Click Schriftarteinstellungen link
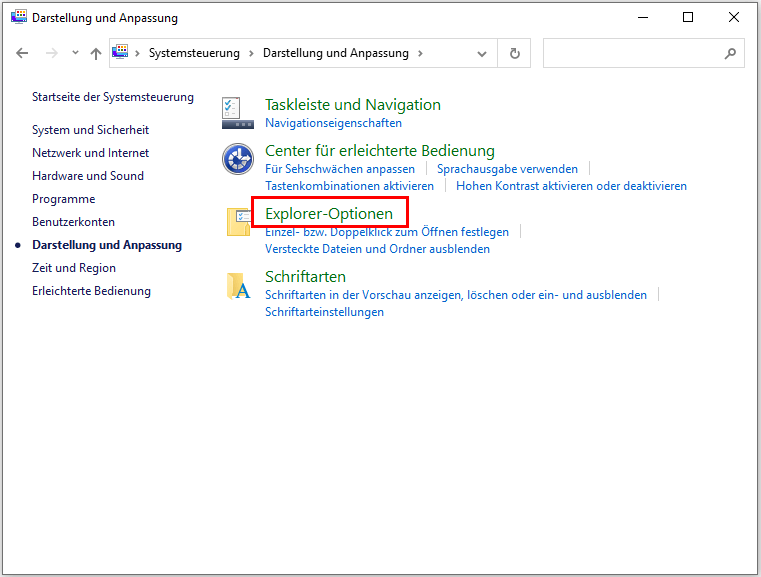The height and width of the screenshot is (577, 761). tap(324, 312)
